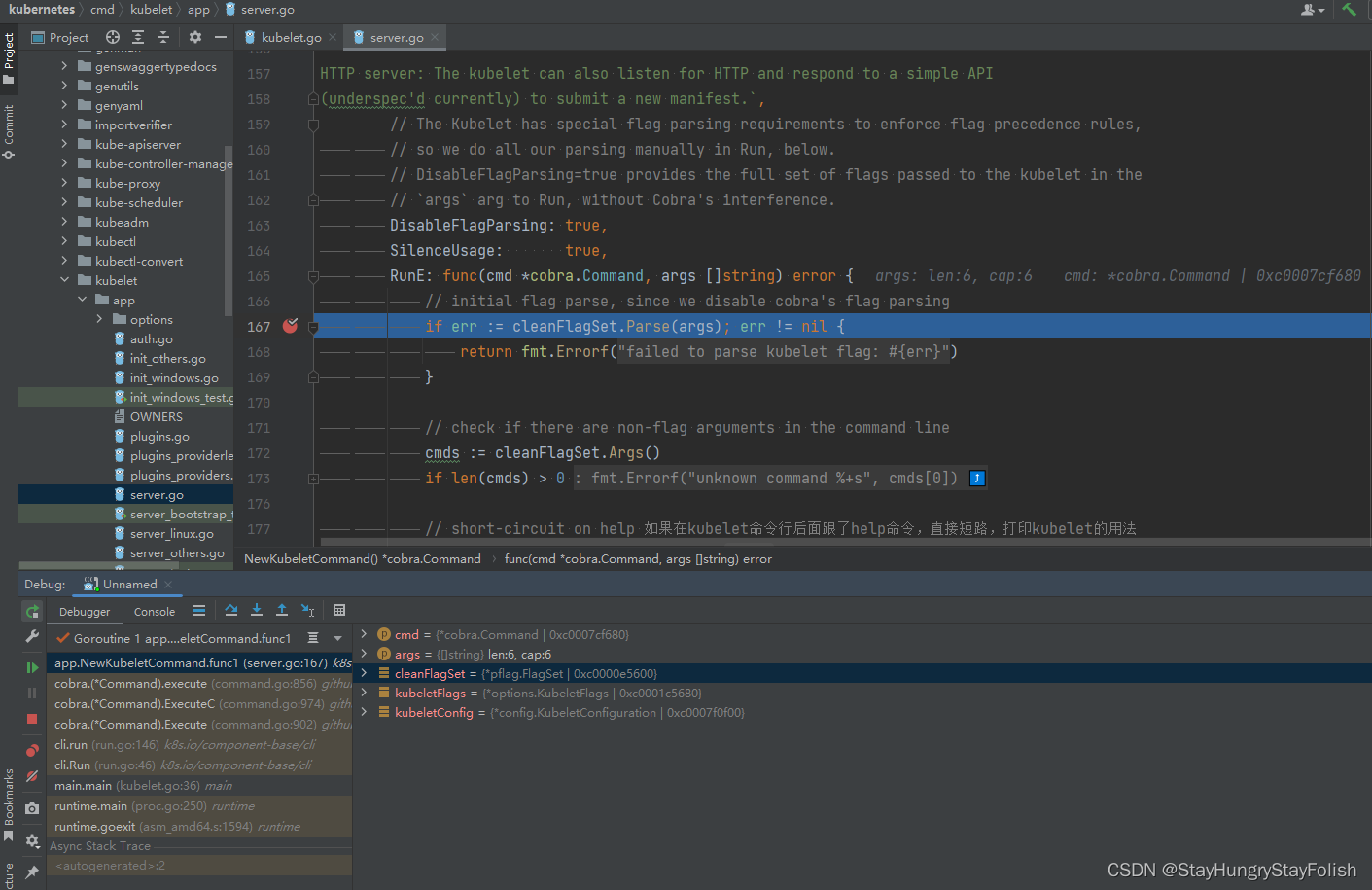Open Evaluate Expression calculator icon
This screenshot has width=1372, height=890.
pyautogui.click(x=339, y=611)
